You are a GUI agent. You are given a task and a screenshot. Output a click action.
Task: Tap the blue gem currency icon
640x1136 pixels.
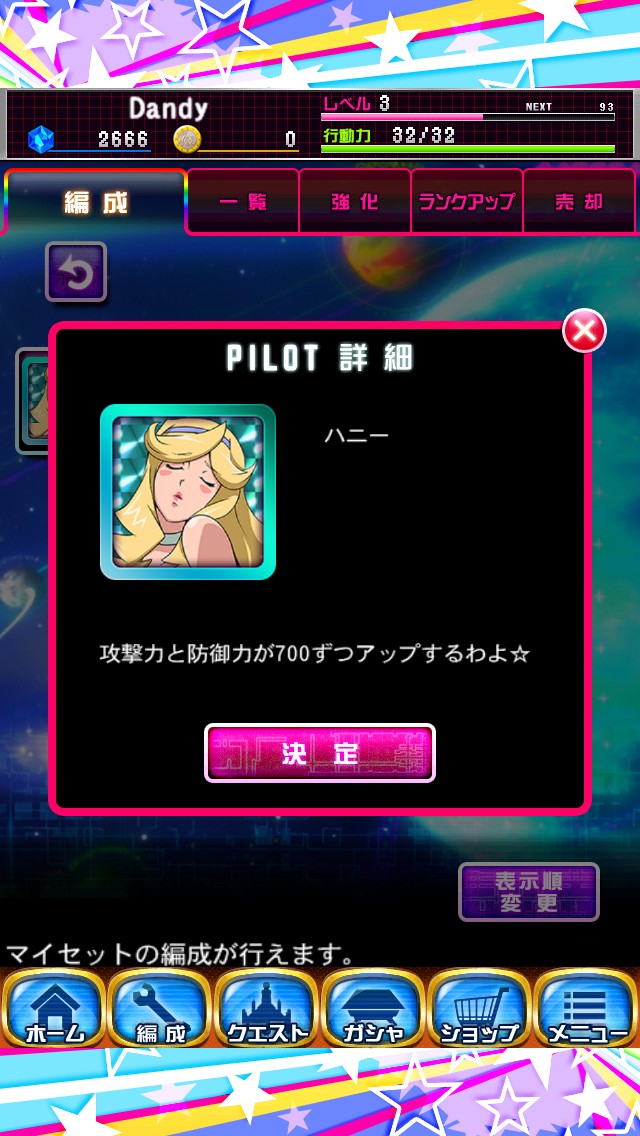pos(41,138)
